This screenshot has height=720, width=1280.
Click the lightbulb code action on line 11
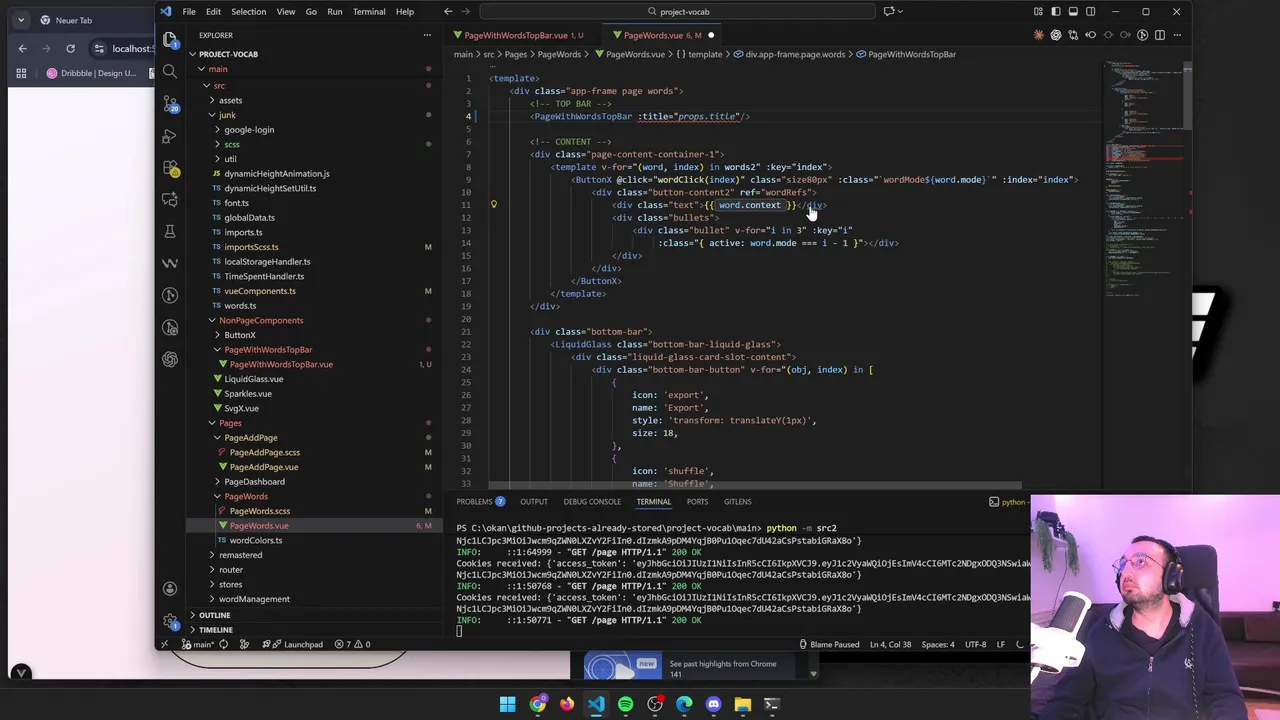click(x=493, y=204)
